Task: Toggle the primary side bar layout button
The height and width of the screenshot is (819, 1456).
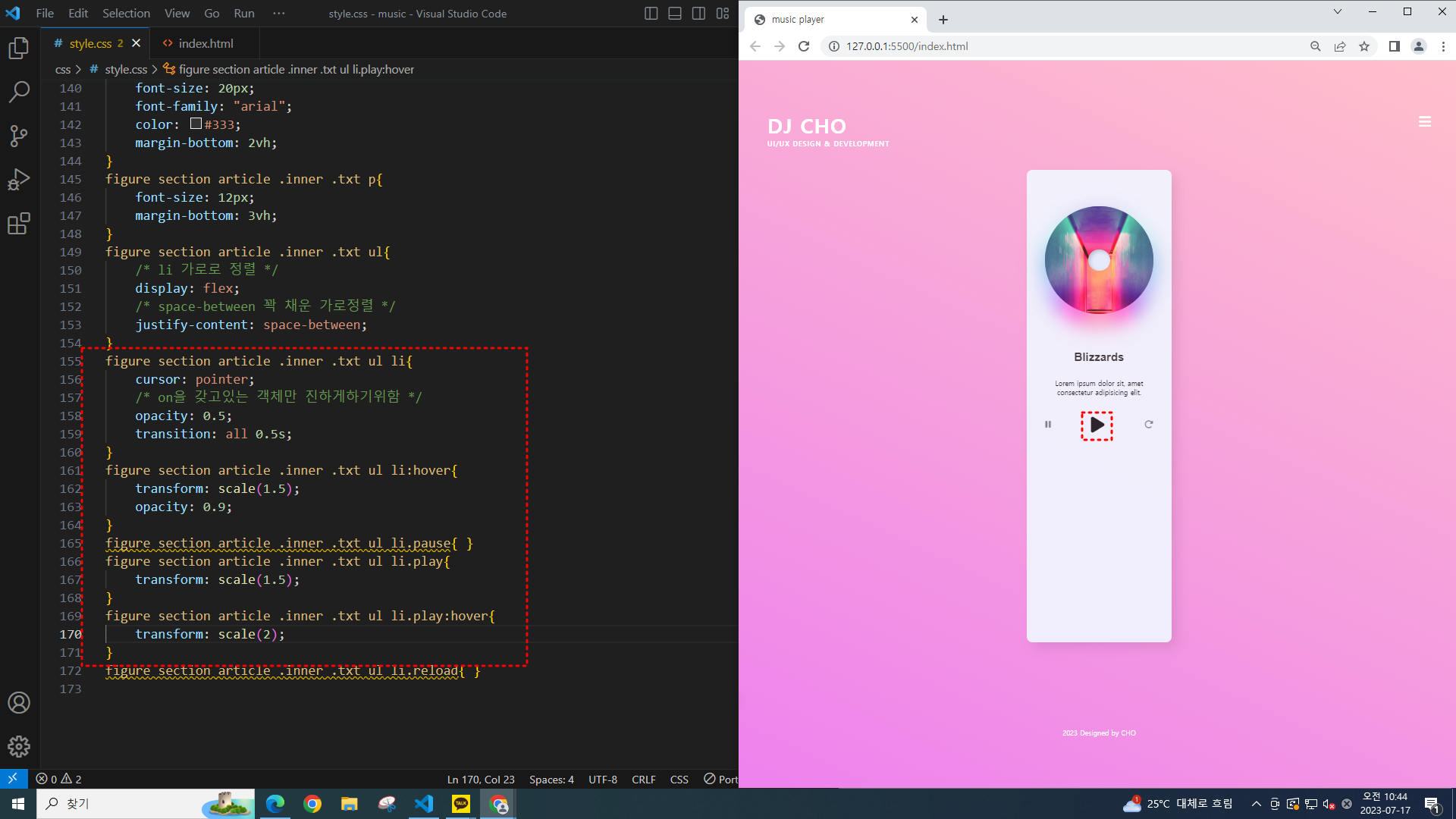Action: (651, 14)
